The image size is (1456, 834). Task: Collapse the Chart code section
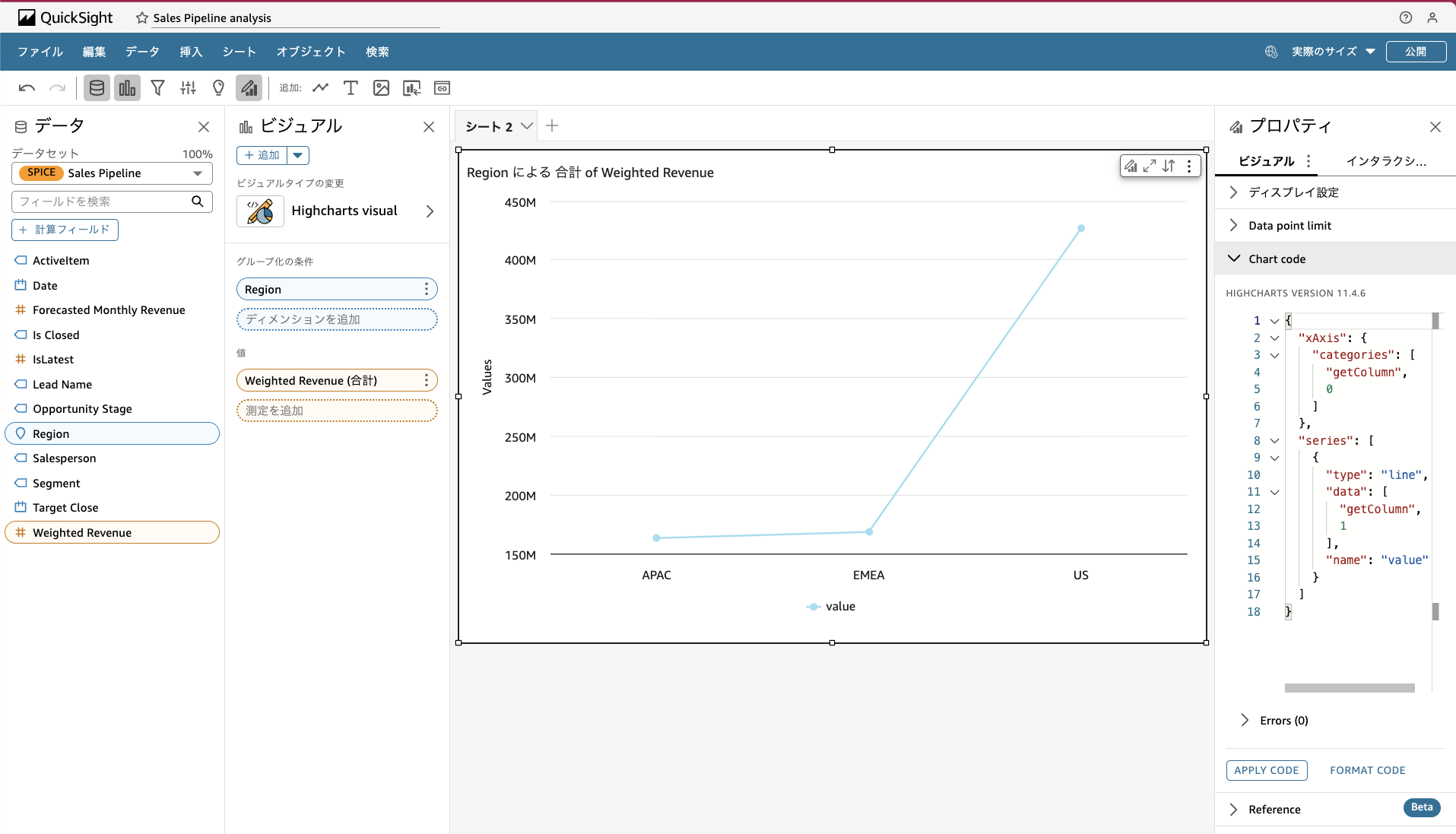[1335, 259]
